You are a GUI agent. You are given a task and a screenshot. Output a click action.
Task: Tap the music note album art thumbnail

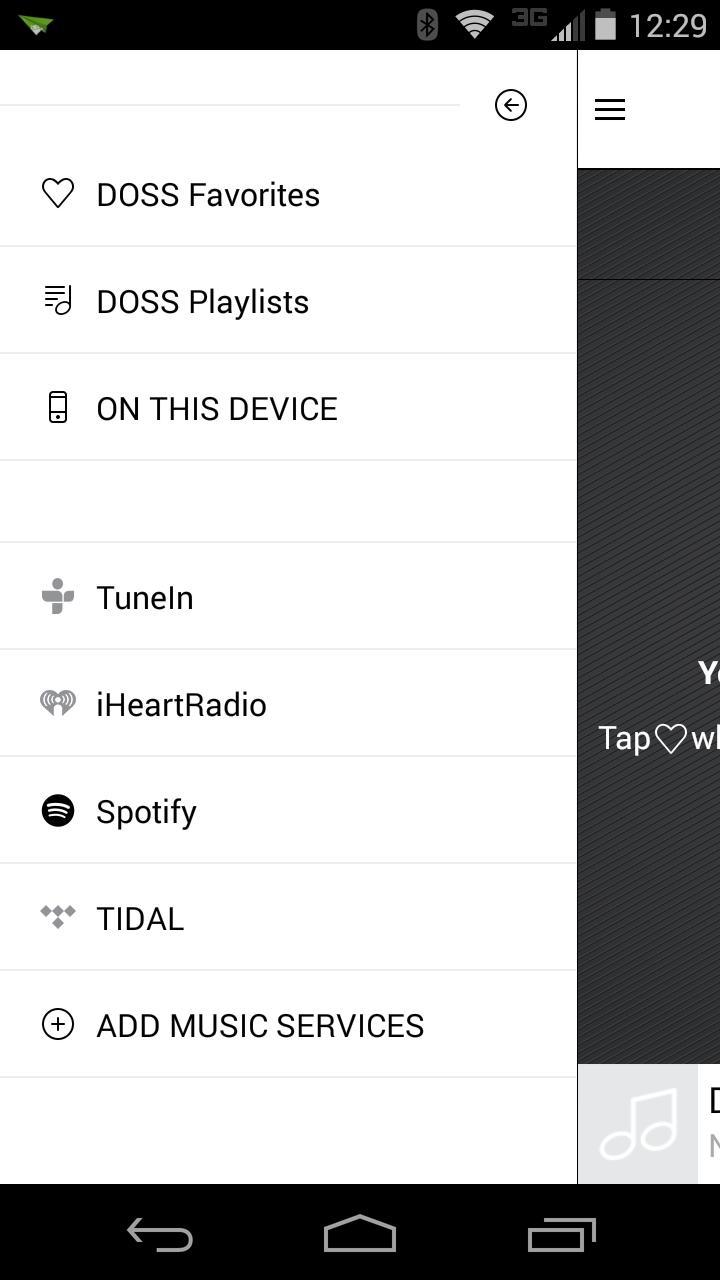(638, 1124)
